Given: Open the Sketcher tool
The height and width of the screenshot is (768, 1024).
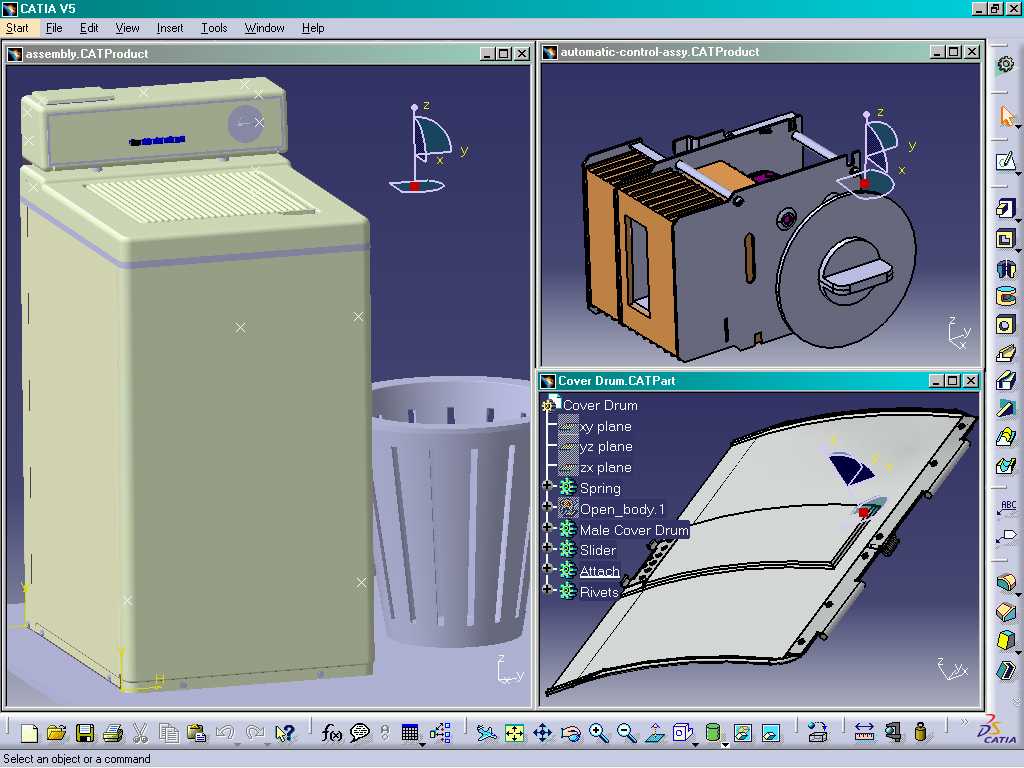Looking at the screenshot, I should tap(1006, 161).
